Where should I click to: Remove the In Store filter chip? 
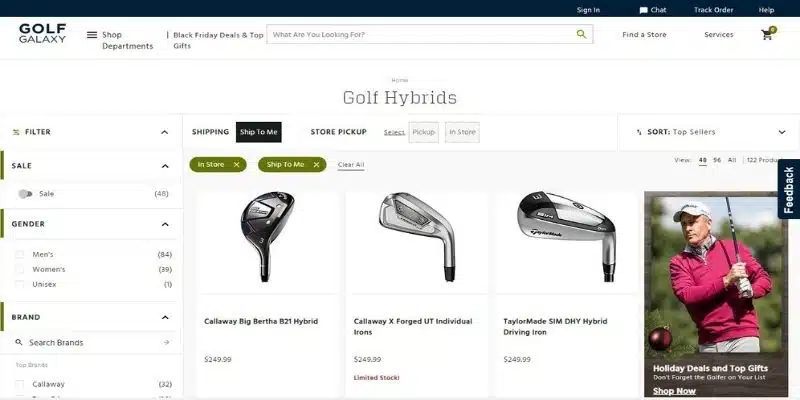[x=236, y=164]
